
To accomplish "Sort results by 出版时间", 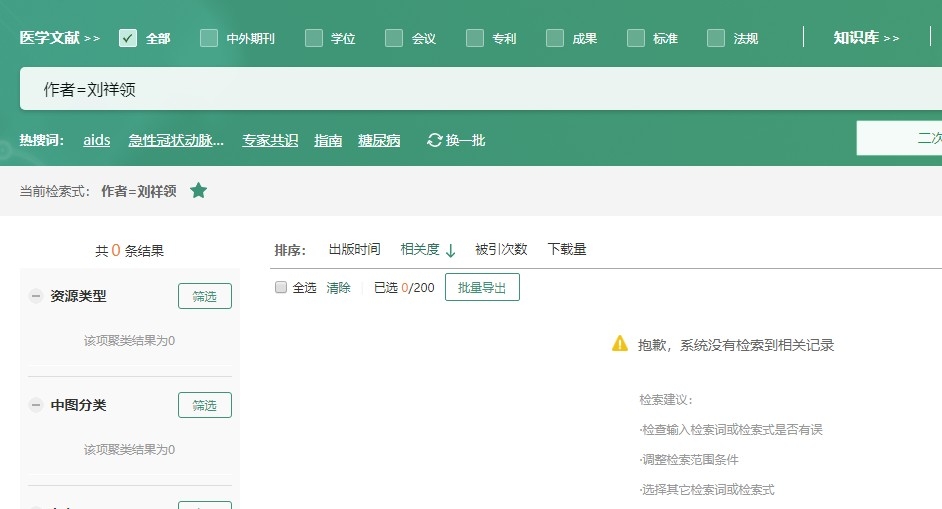I will point(354,249).
